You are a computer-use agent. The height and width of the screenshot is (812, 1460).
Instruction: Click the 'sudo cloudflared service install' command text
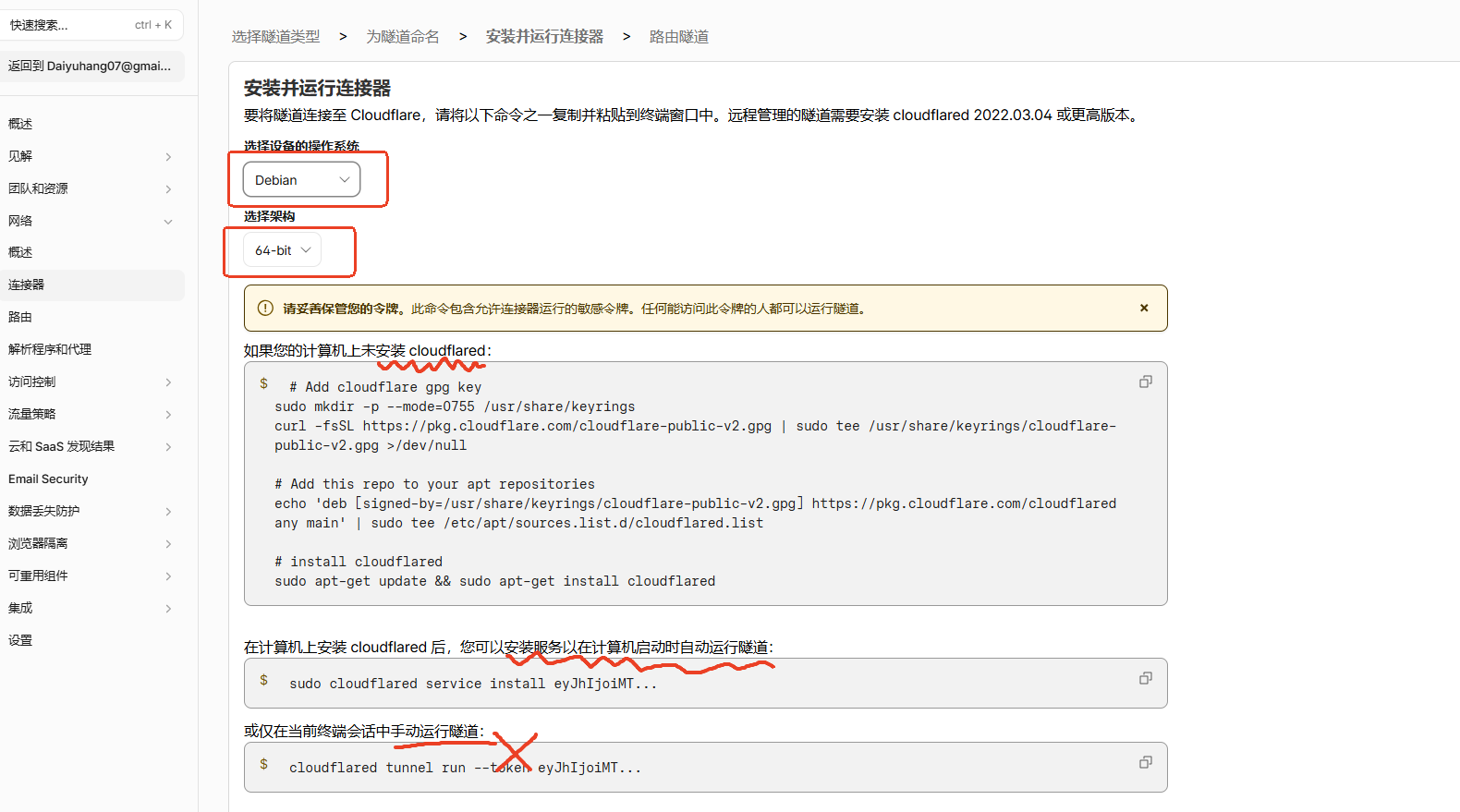coord(473,684)
